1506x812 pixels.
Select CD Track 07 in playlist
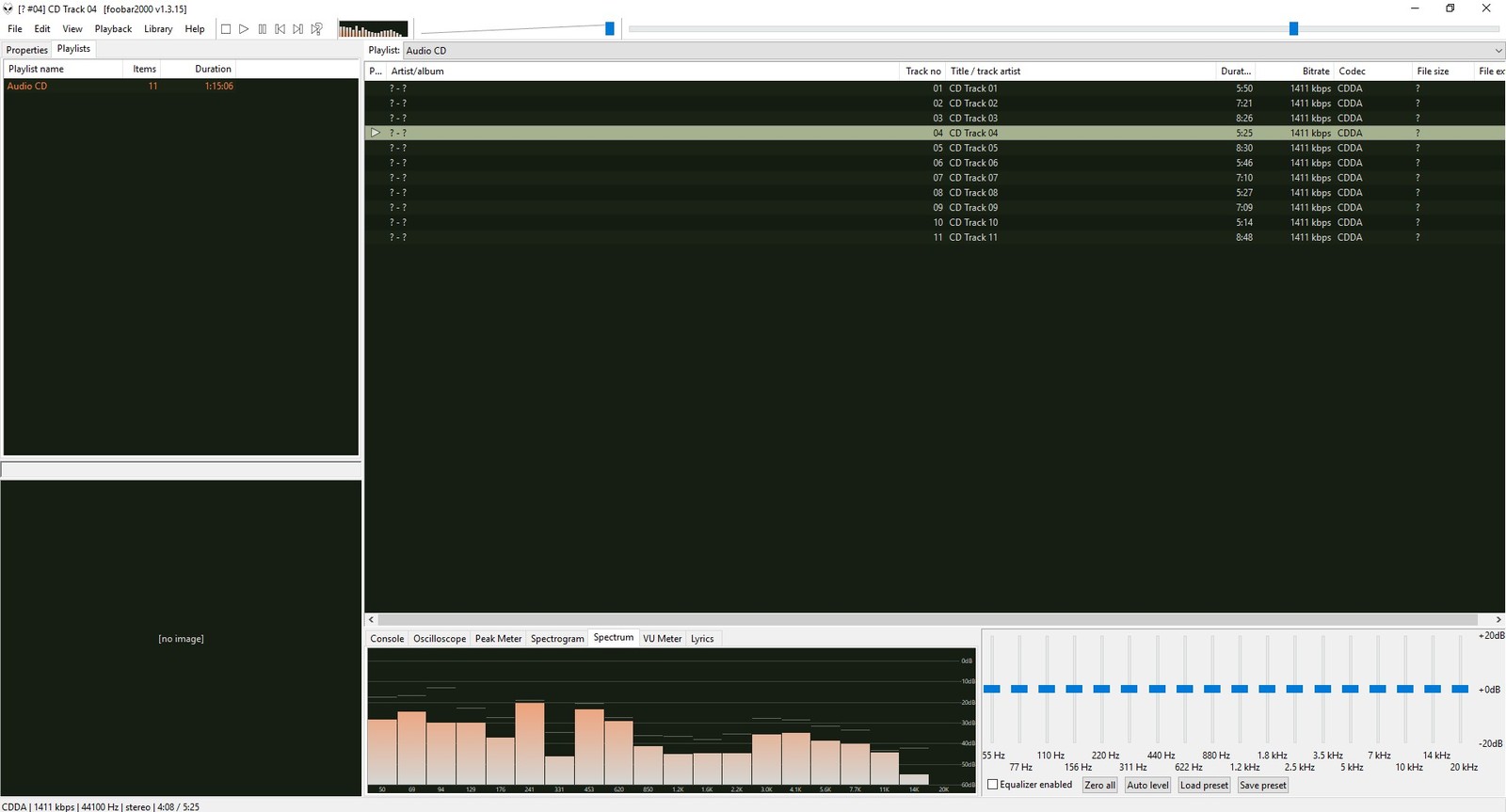pyautogui.click(x=973, y=178)
